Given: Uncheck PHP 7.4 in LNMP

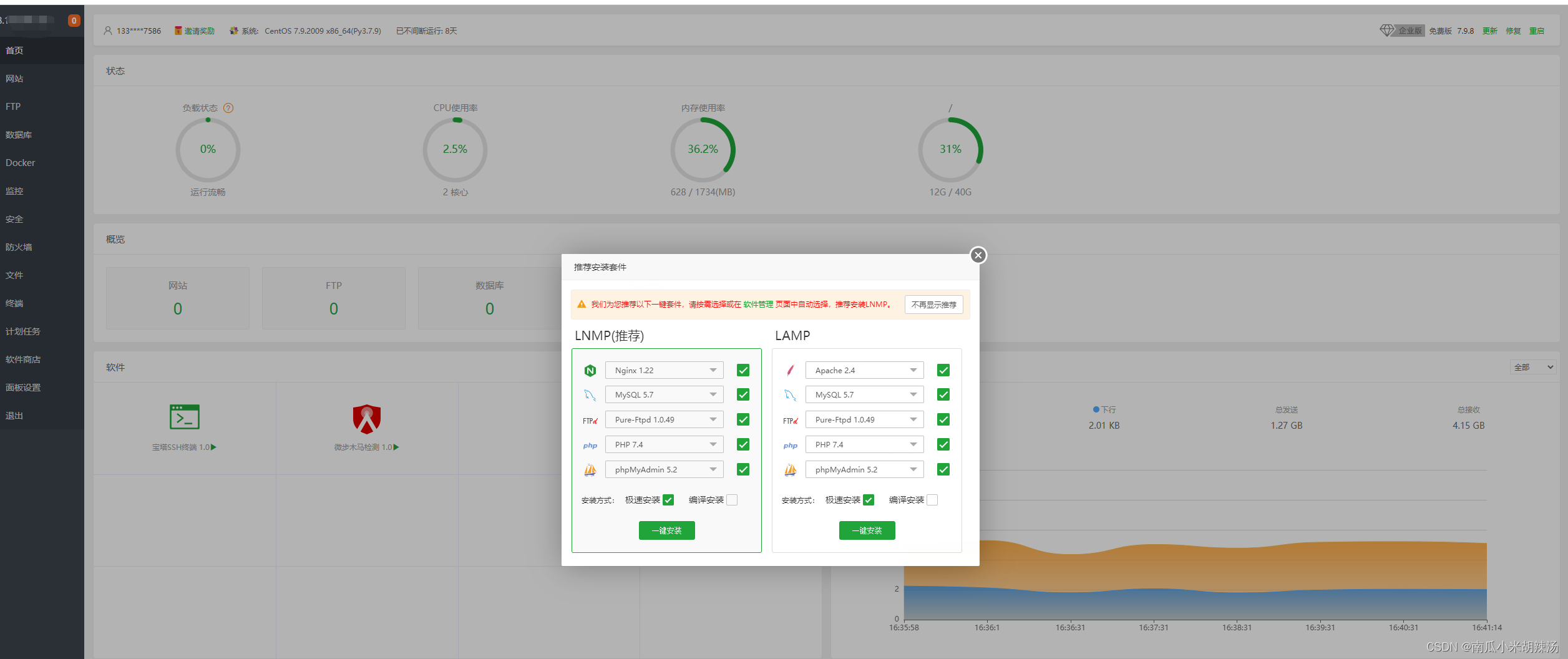Looking at the screenshot, I should pyautogui.click(x=743, y=445).
